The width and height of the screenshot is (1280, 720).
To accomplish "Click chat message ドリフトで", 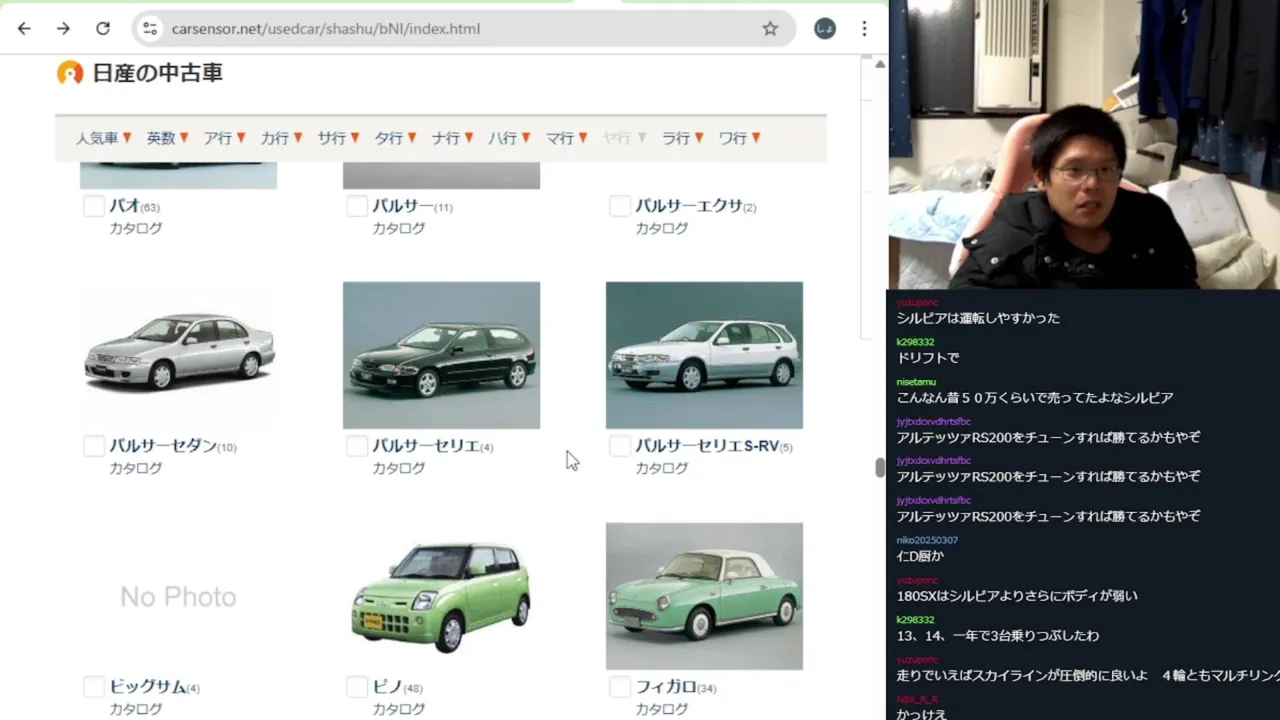I will 928,357.
